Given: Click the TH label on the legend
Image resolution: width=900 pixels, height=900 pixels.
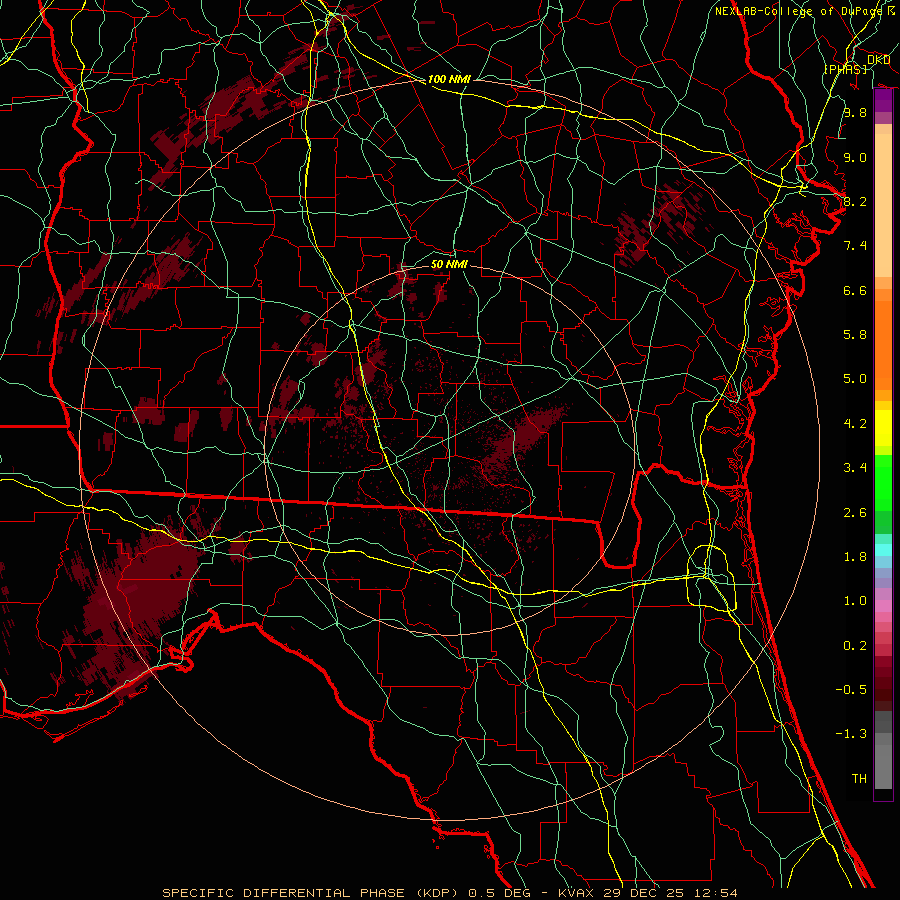Looking at the screenshot, I should tap(858, 778).
